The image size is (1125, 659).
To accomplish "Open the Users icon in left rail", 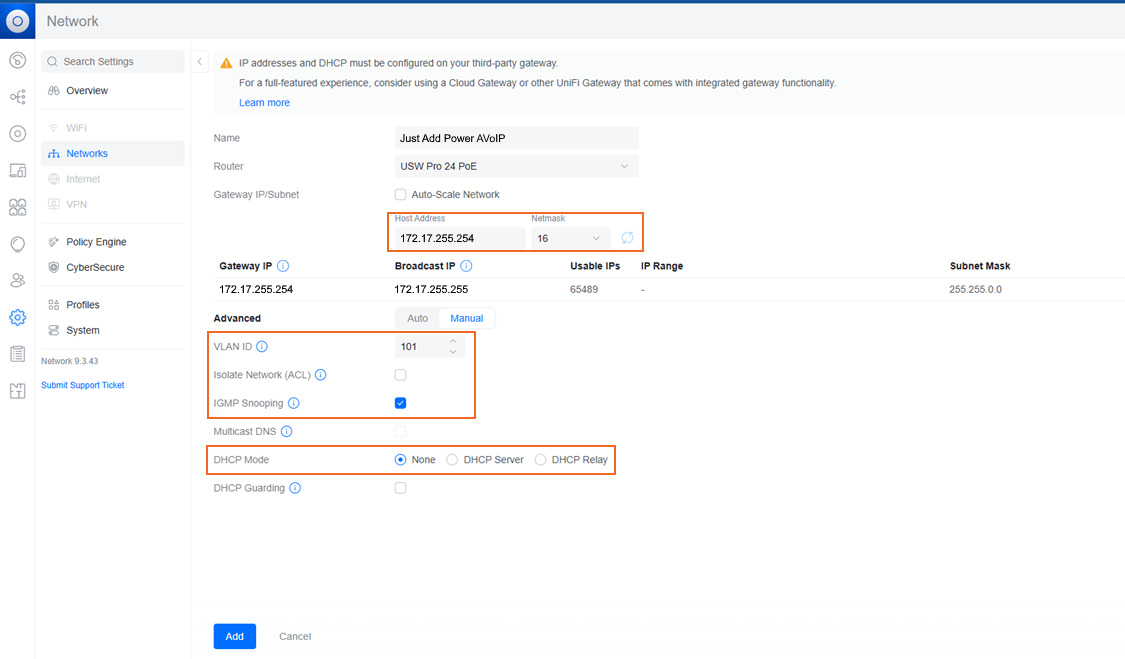I will 17,281.
